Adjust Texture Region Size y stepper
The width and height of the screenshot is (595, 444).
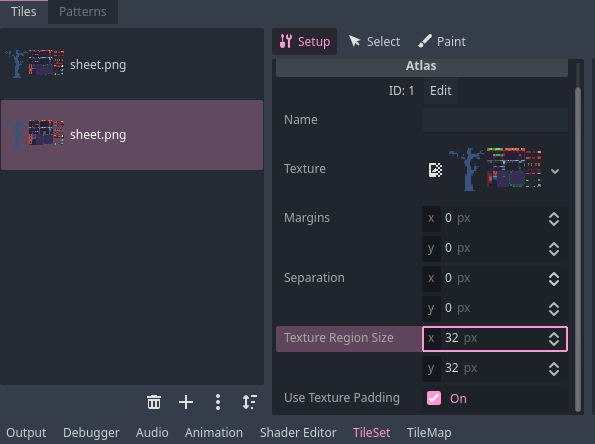(554, 369)
